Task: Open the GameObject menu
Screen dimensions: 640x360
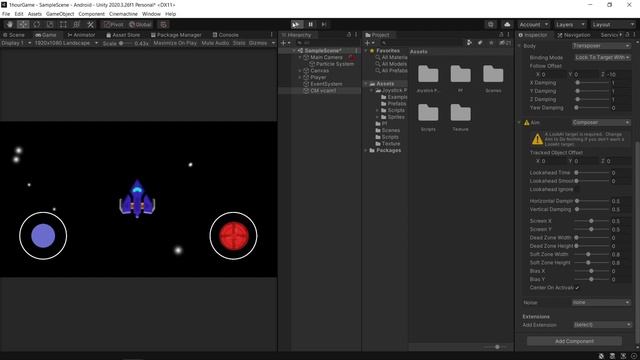Action: 60,14
